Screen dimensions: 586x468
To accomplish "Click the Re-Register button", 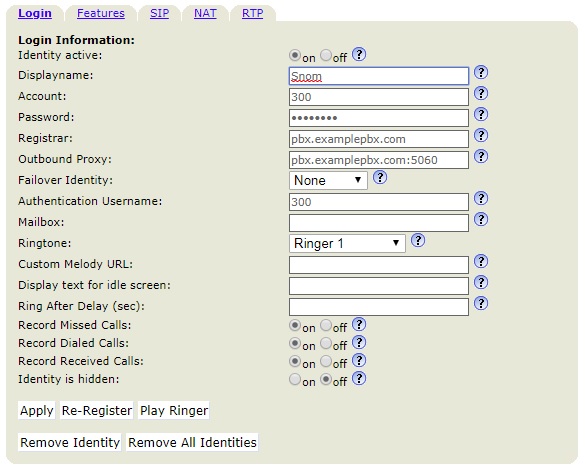I will tap(97, 410).
